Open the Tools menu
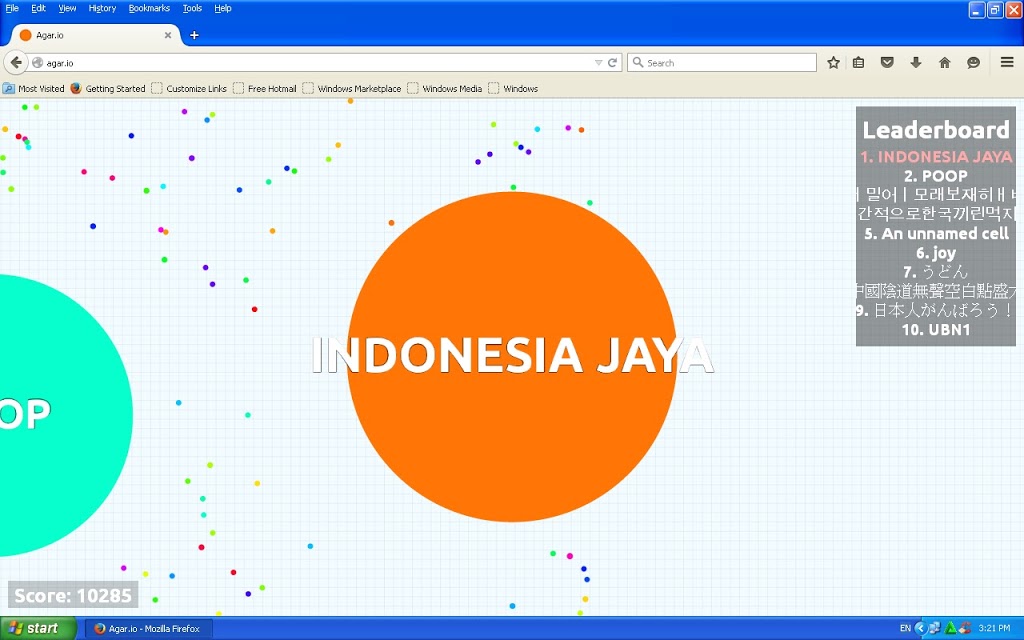This screenshot has width=1024, height=640. pyautogui.click(x=192, y=8)
